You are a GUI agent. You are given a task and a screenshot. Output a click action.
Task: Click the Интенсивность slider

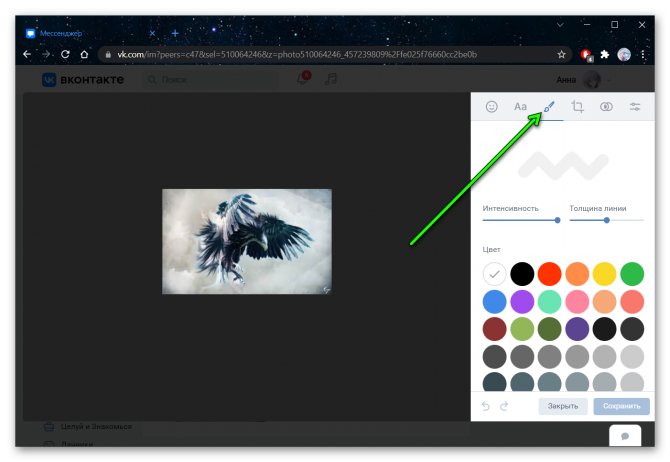tap(521, 220)
